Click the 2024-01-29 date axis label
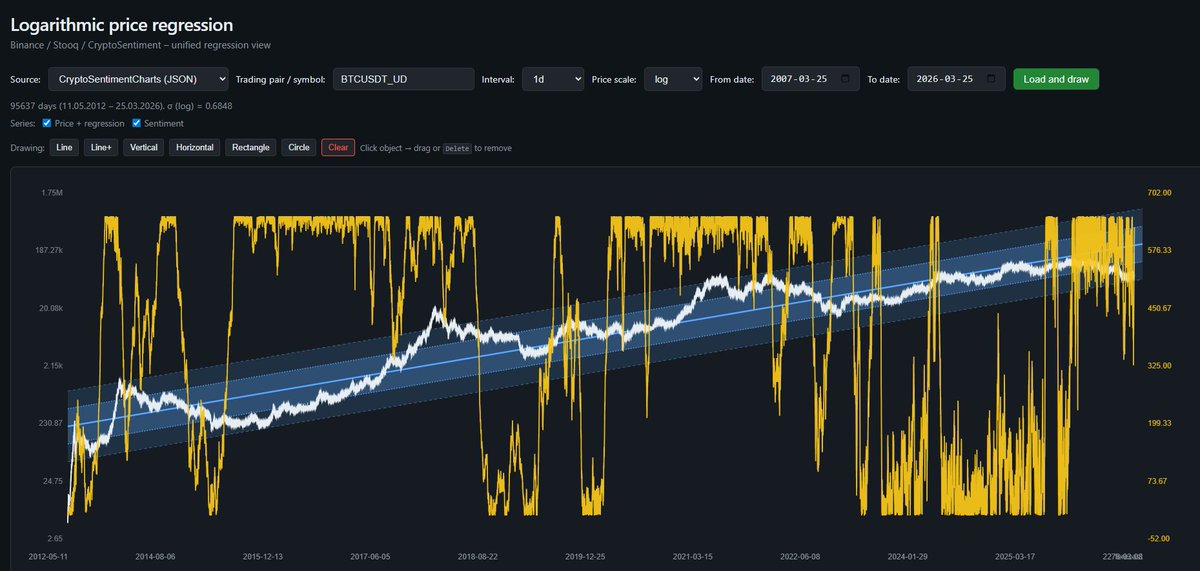Screen dimensions: 1200x571 [907, 556]
